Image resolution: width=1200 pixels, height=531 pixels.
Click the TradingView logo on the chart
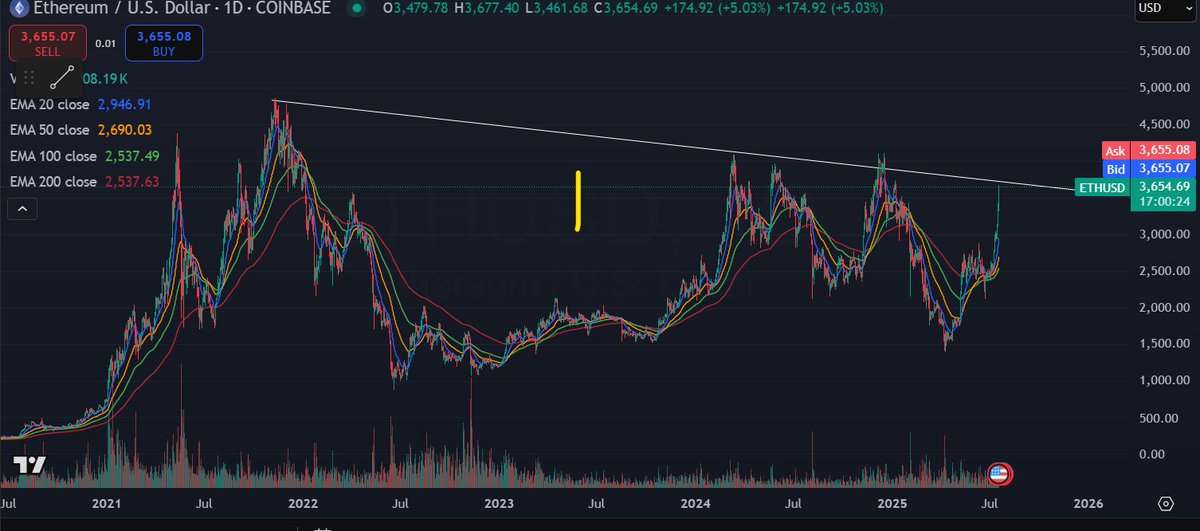[28, 466]
